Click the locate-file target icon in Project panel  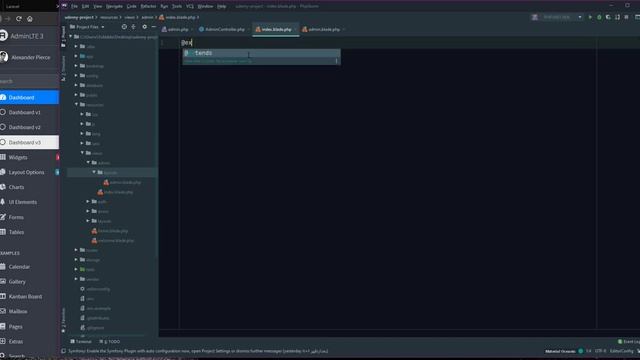click(124, 27)
